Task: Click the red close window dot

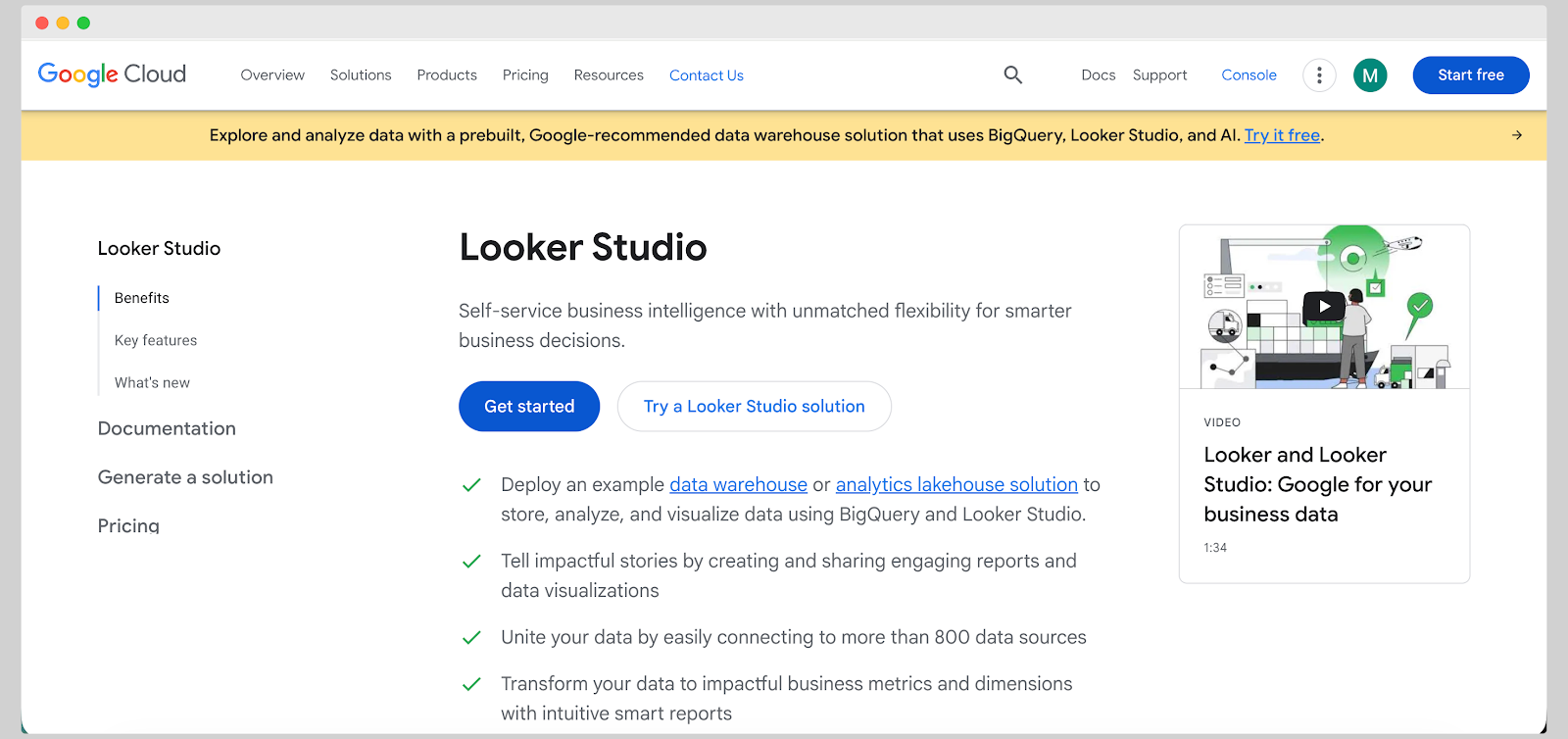Action: (x=41, y=23)
